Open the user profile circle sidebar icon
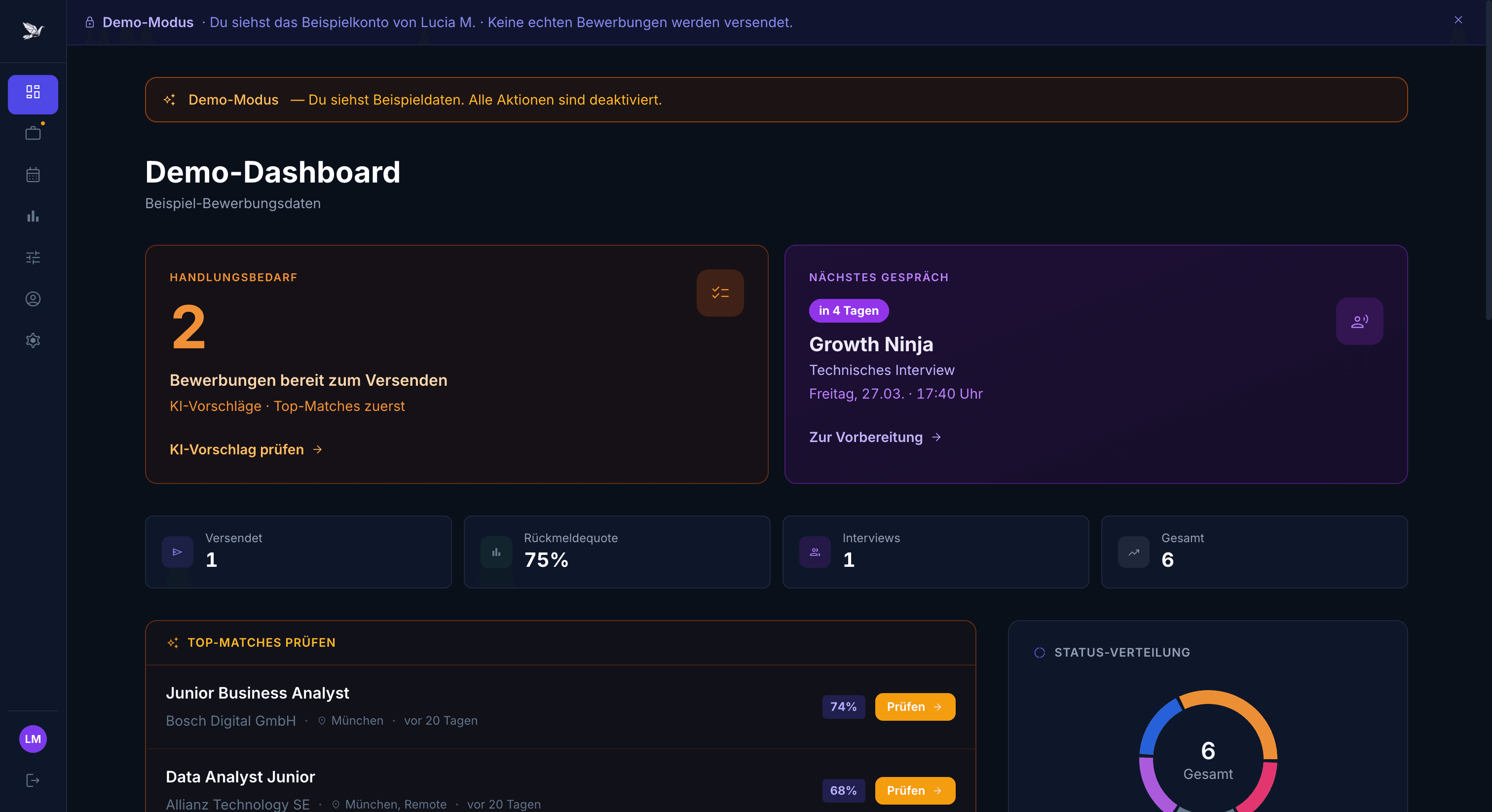Image resolution: width=1492 pixels, height=812 pixels. tap(33, 299)
